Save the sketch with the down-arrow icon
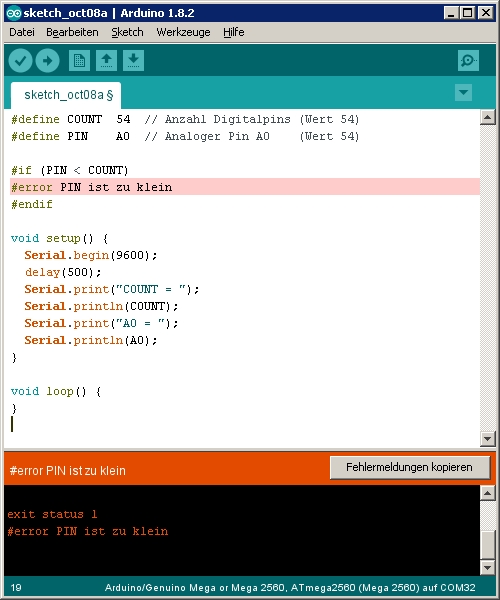 [x=133, y=60]
